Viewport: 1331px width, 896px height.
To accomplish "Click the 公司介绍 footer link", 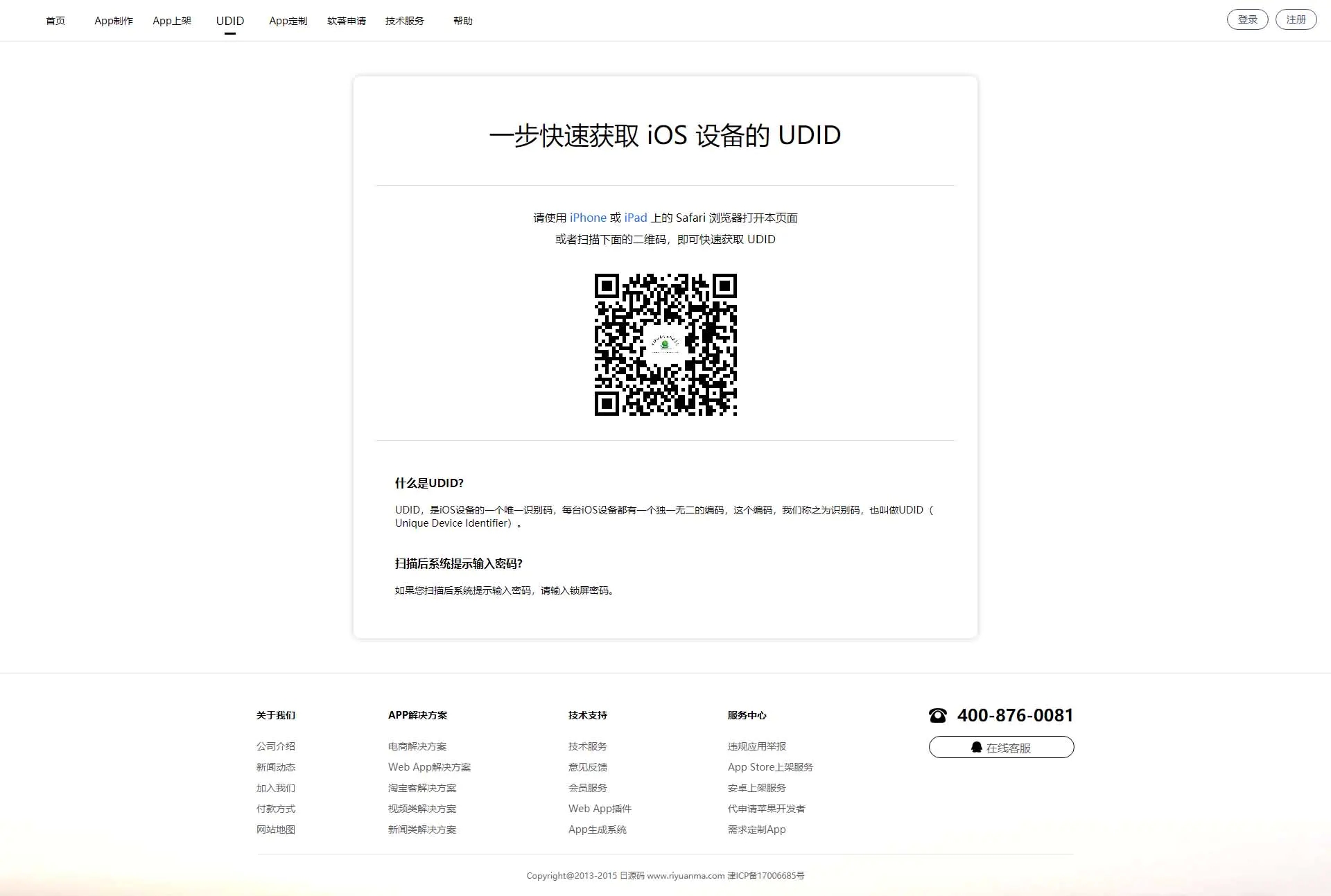I will (275, 746).
